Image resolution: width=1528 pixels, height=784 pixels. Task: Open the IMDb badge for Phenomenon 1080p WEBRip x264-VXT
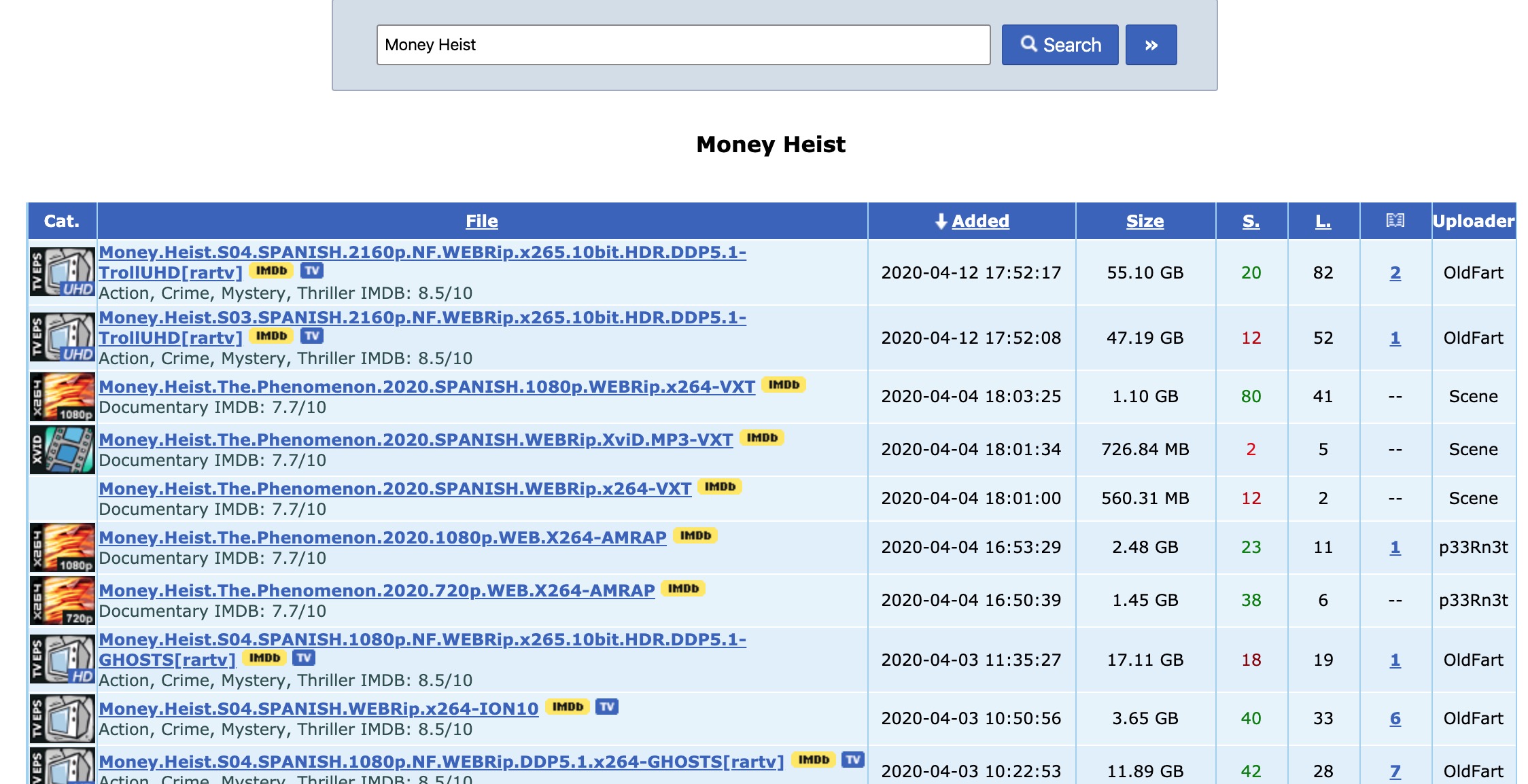[784, 385]
